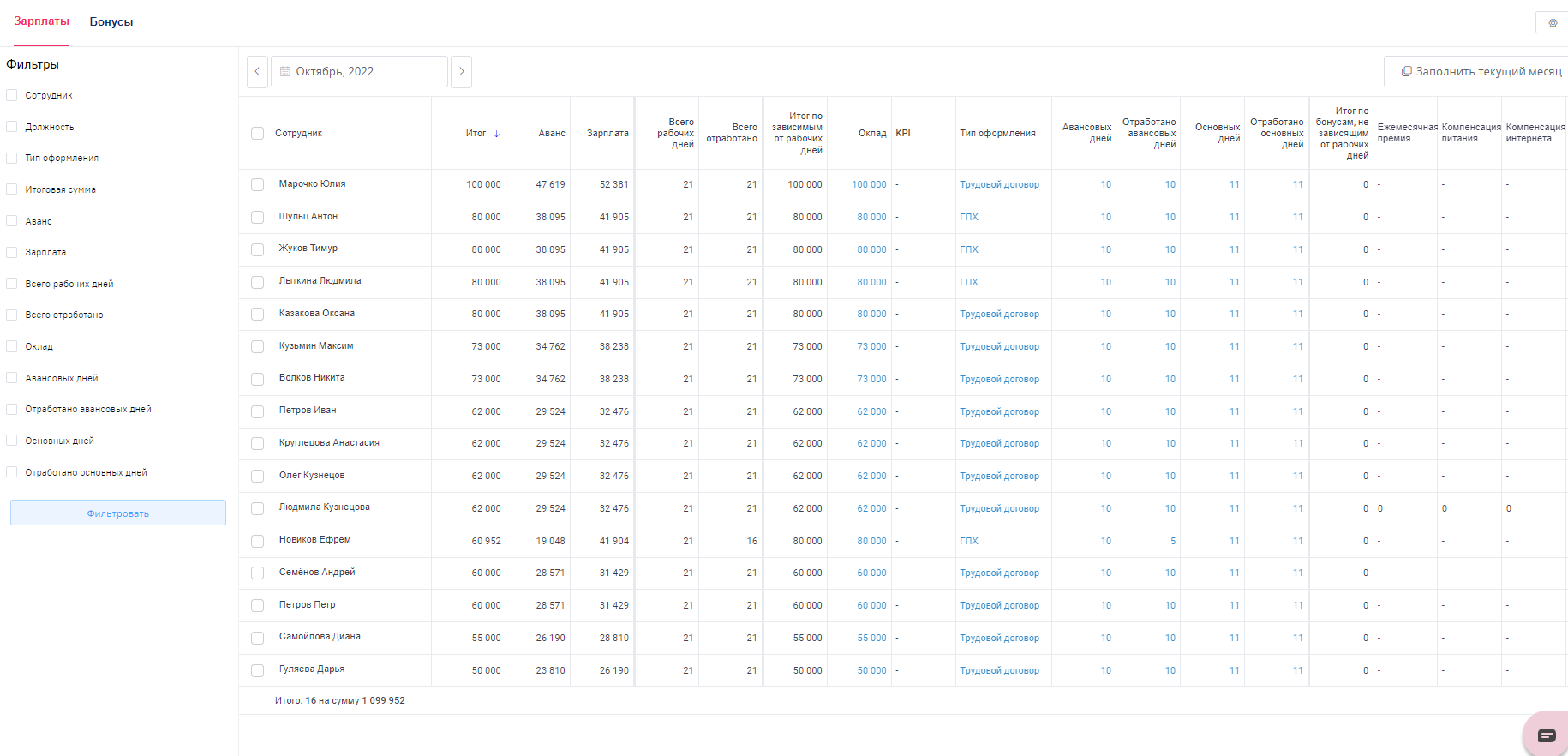Go to next month arrow
The image size is (1568, 756).
pos(461,72)
